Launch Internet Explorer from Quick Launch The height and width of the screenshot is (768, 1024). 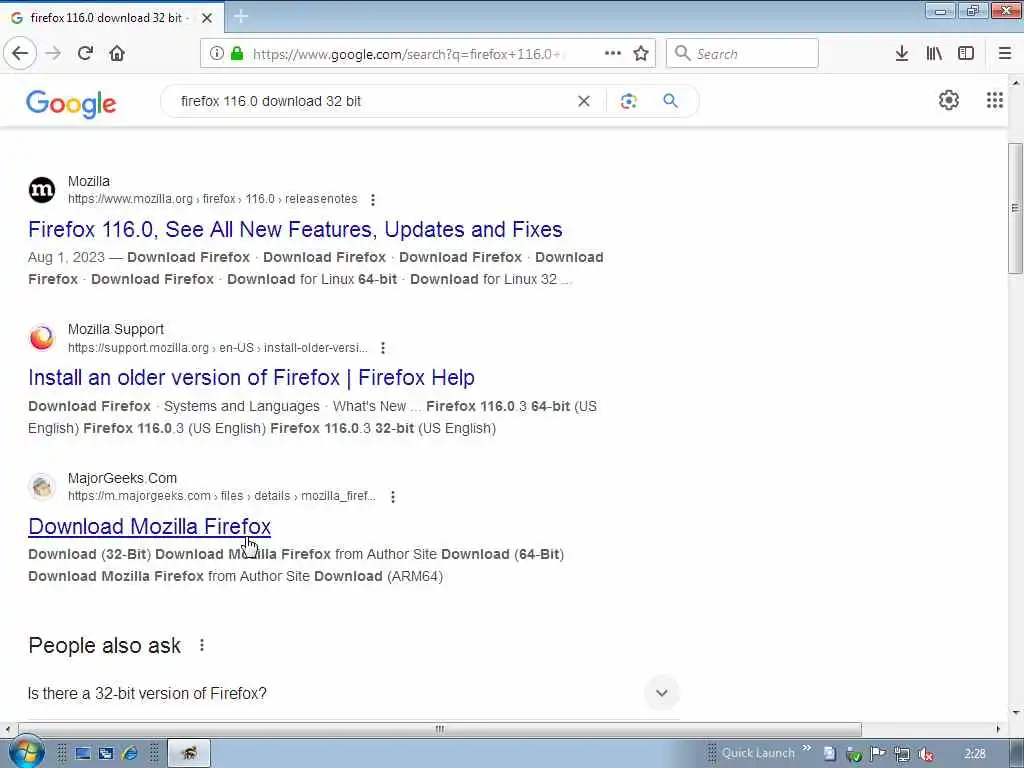(129, 754)
